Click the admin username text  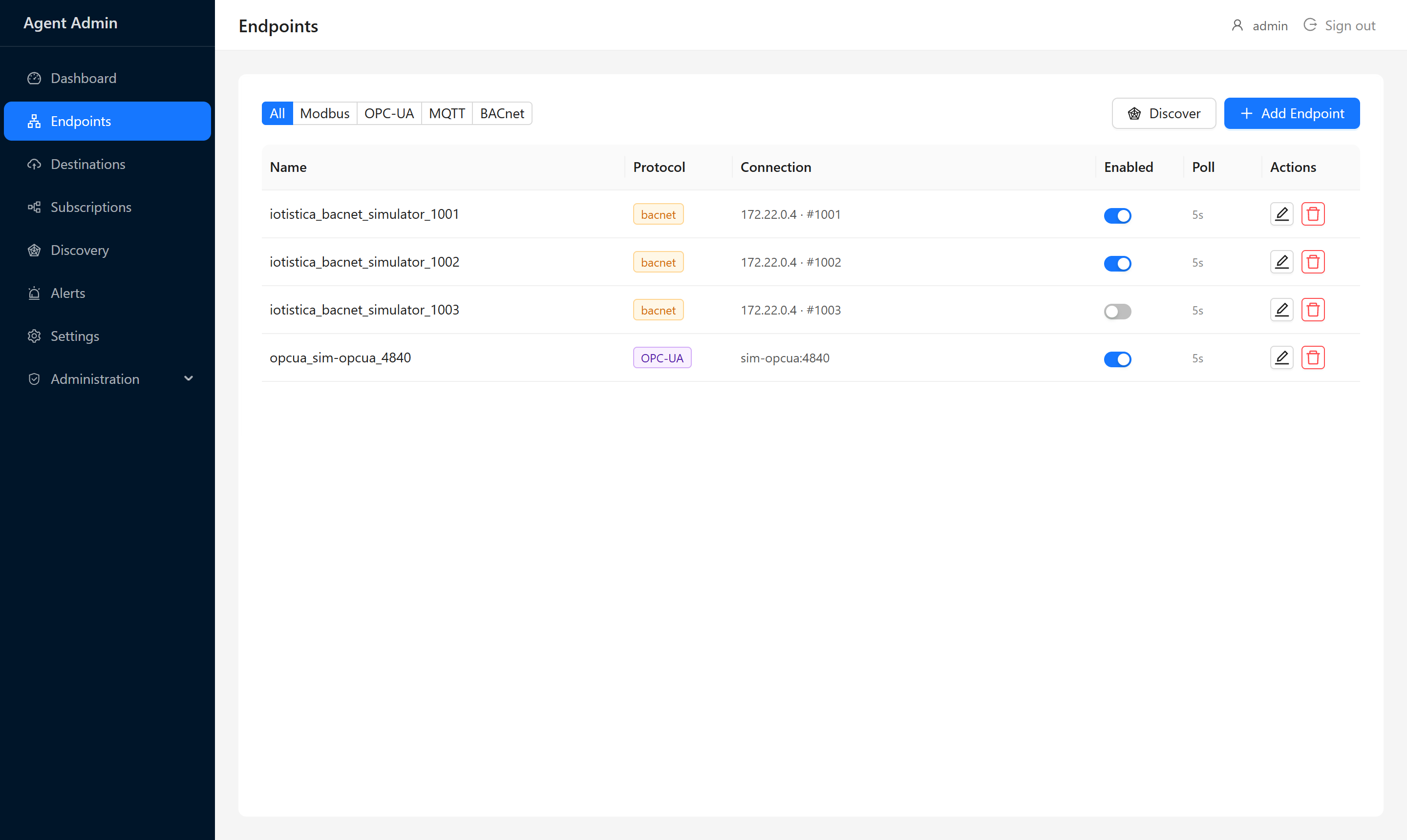pos(1270,25)
